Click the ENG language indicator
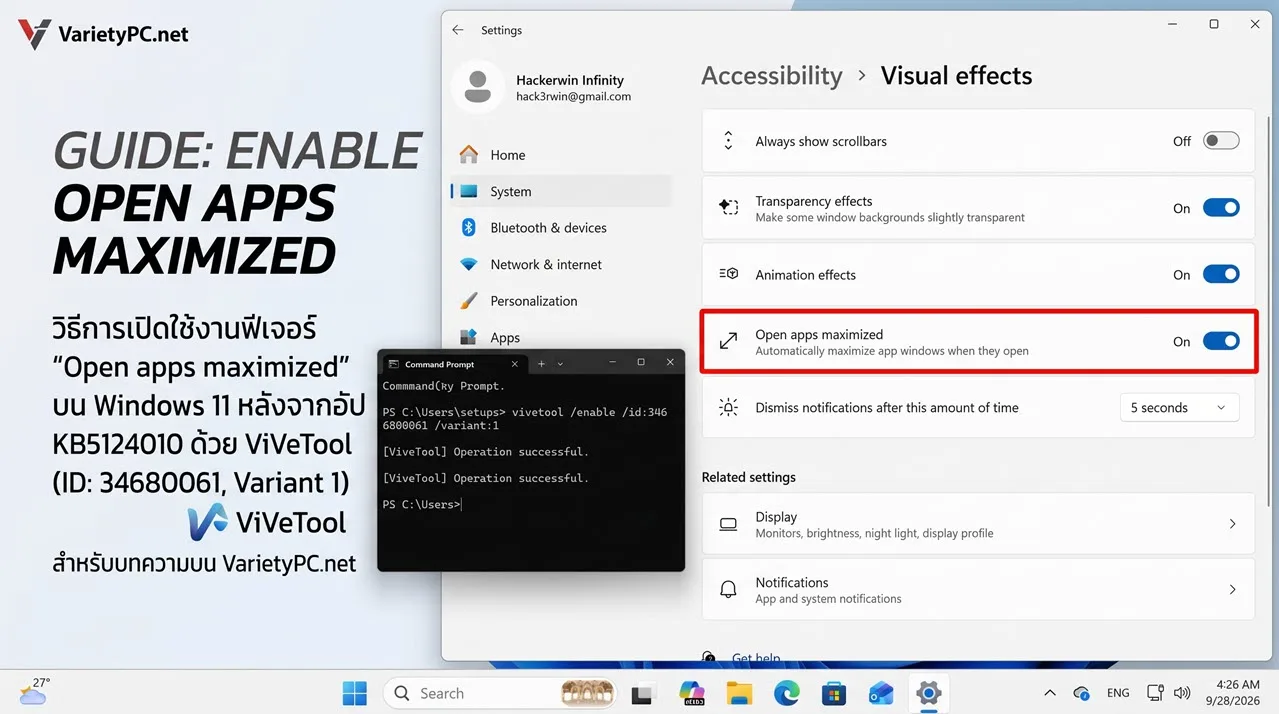The width and height of the screenshot is (1279, 714). coord(1118,693)
